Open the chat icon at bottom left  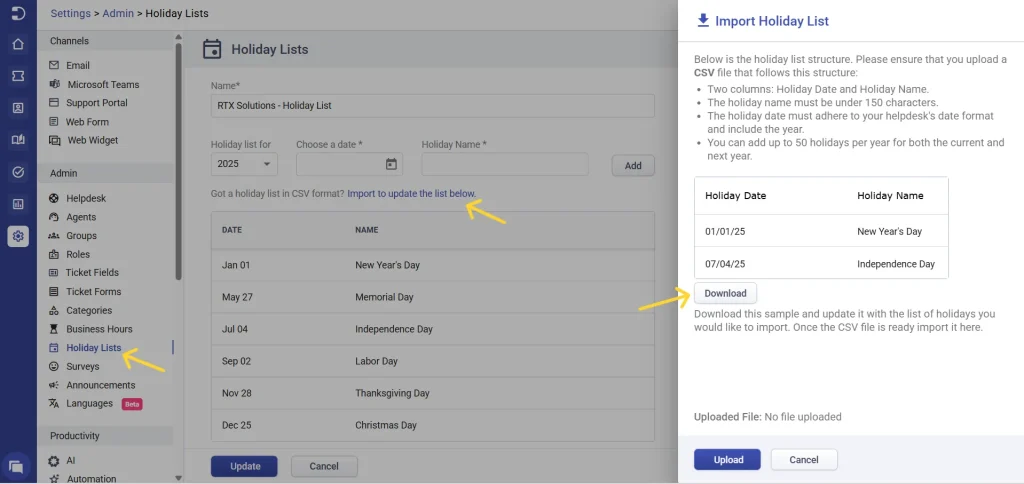tap(17, 466)
